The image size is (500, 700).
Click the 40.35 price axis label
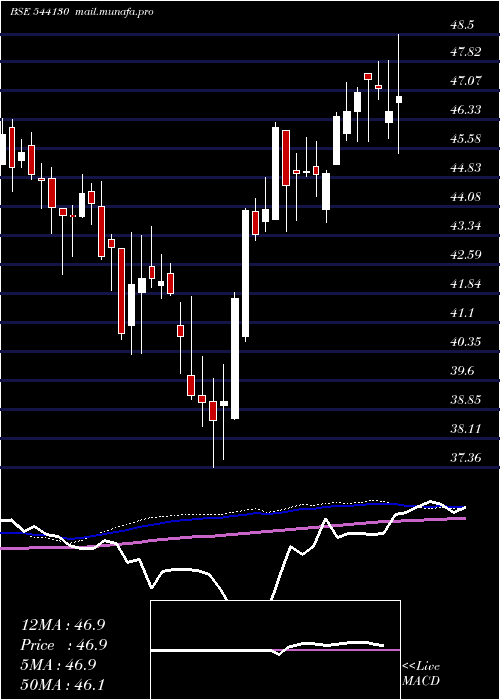coord(465,342)
